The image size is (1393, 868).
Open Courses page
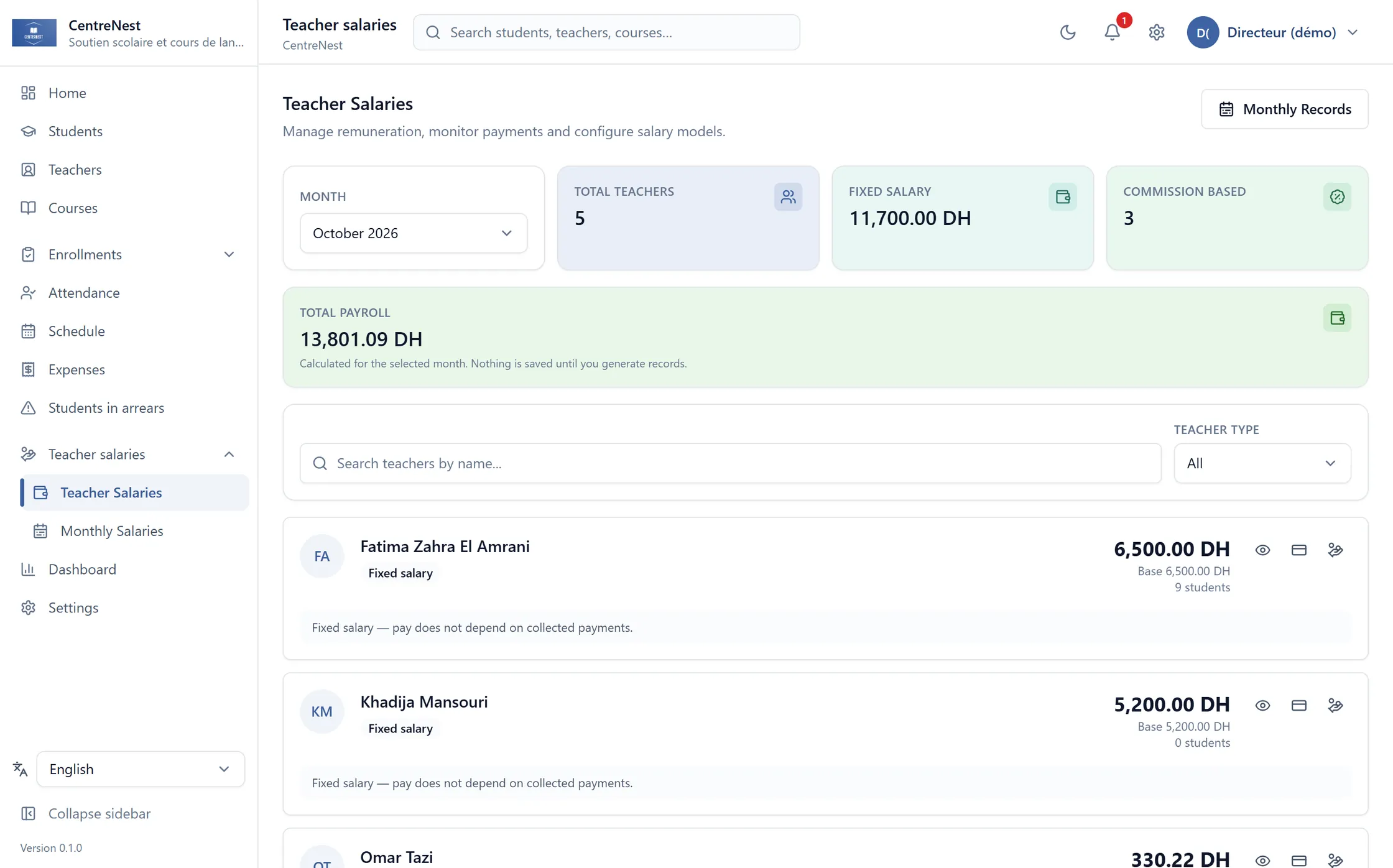click(129, 208)
